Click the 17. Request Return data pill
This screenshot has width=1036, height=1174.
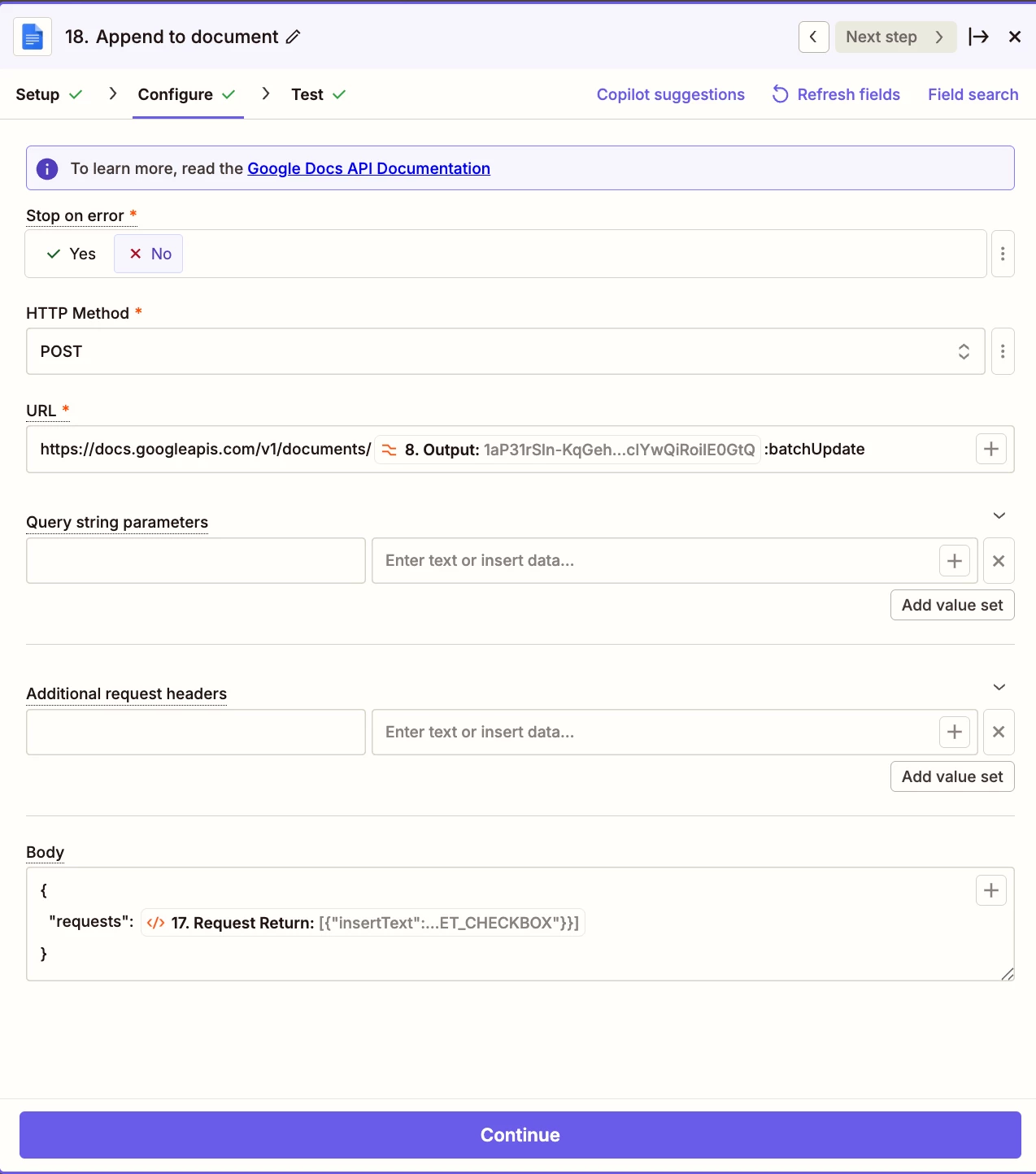point(363,923)
